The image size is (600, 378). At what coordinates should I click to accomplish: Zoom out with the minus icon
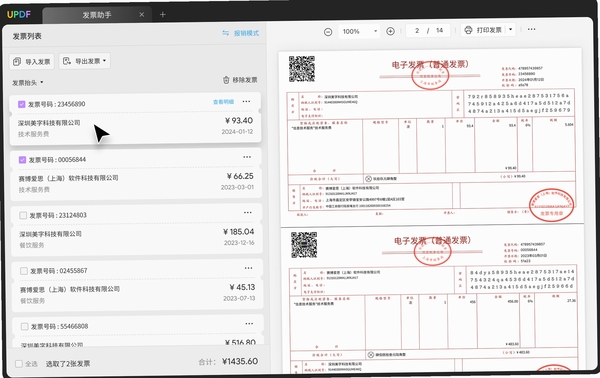(x=328, y=32)
